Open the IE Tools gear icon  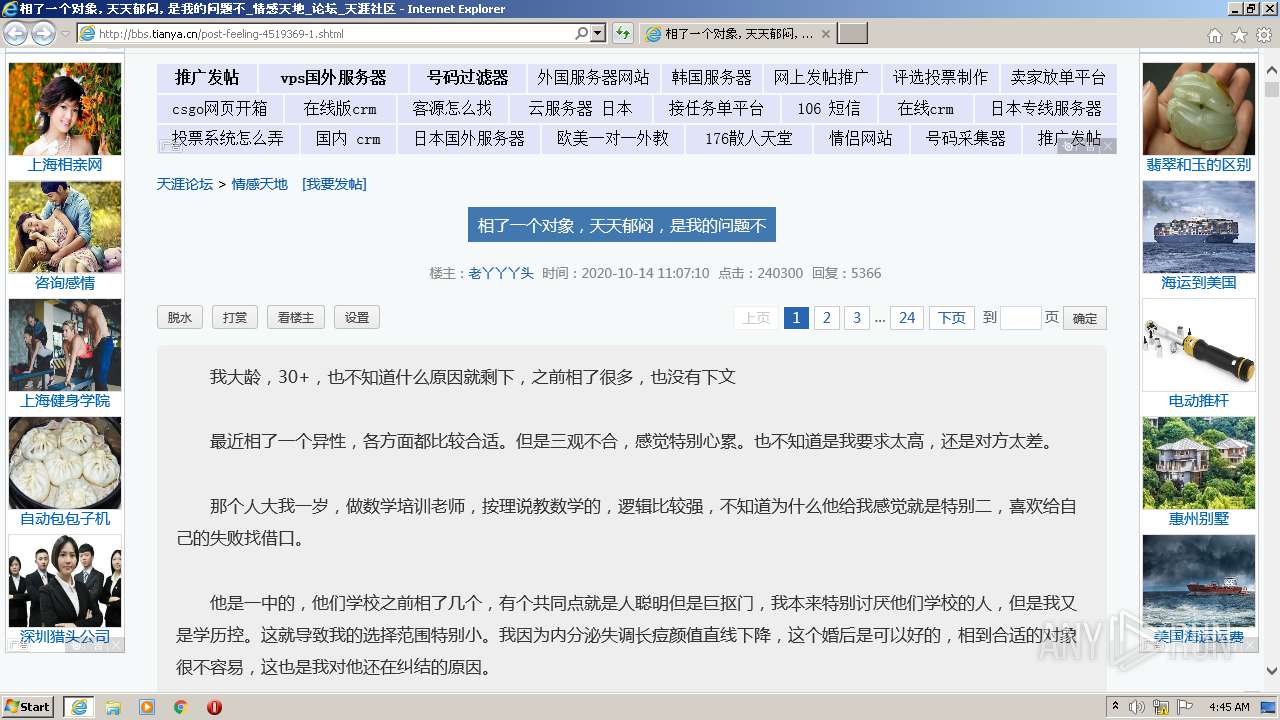tap(1264, 35)
